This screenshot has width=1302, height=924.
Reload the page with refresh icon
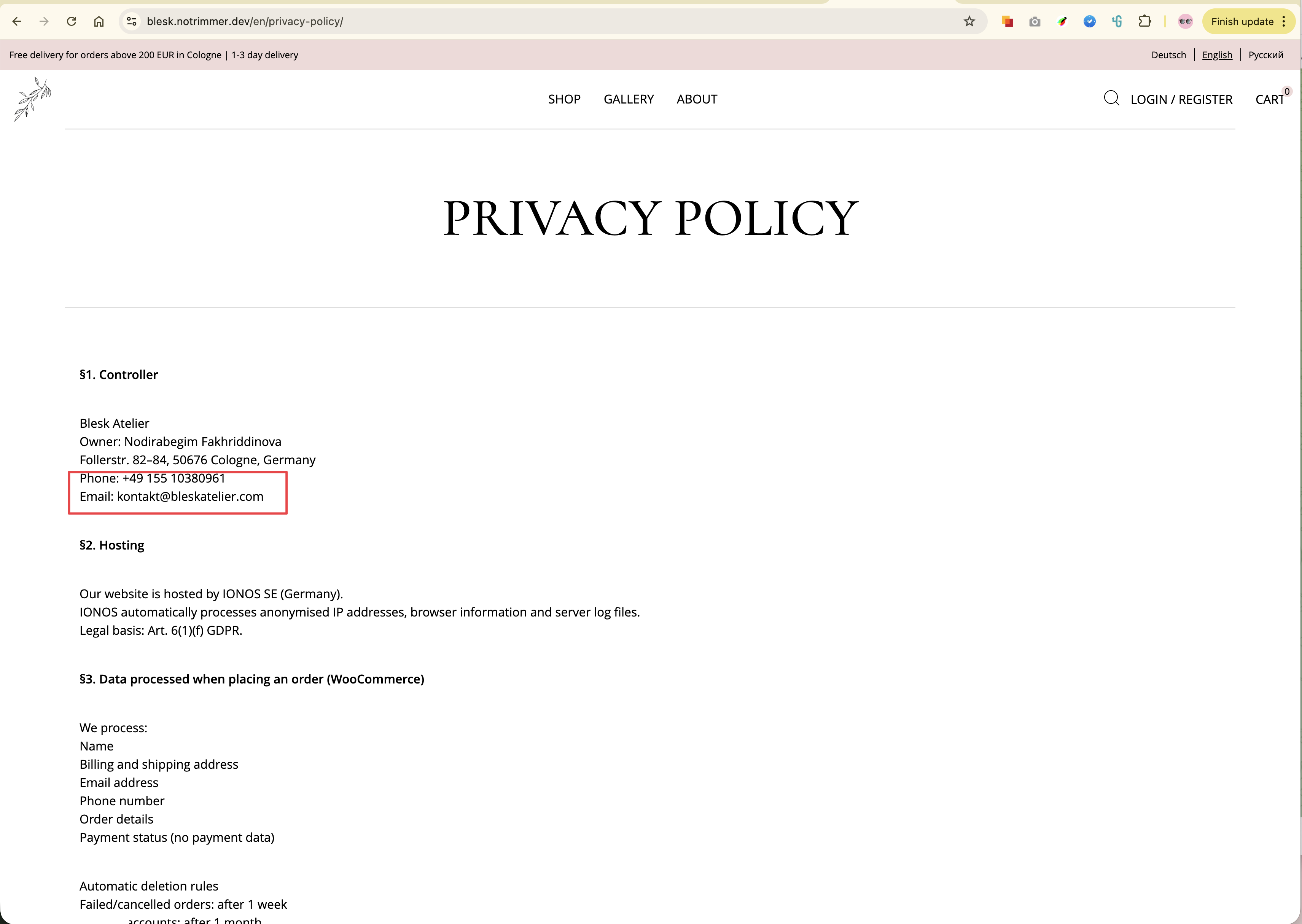coord(72,22)
